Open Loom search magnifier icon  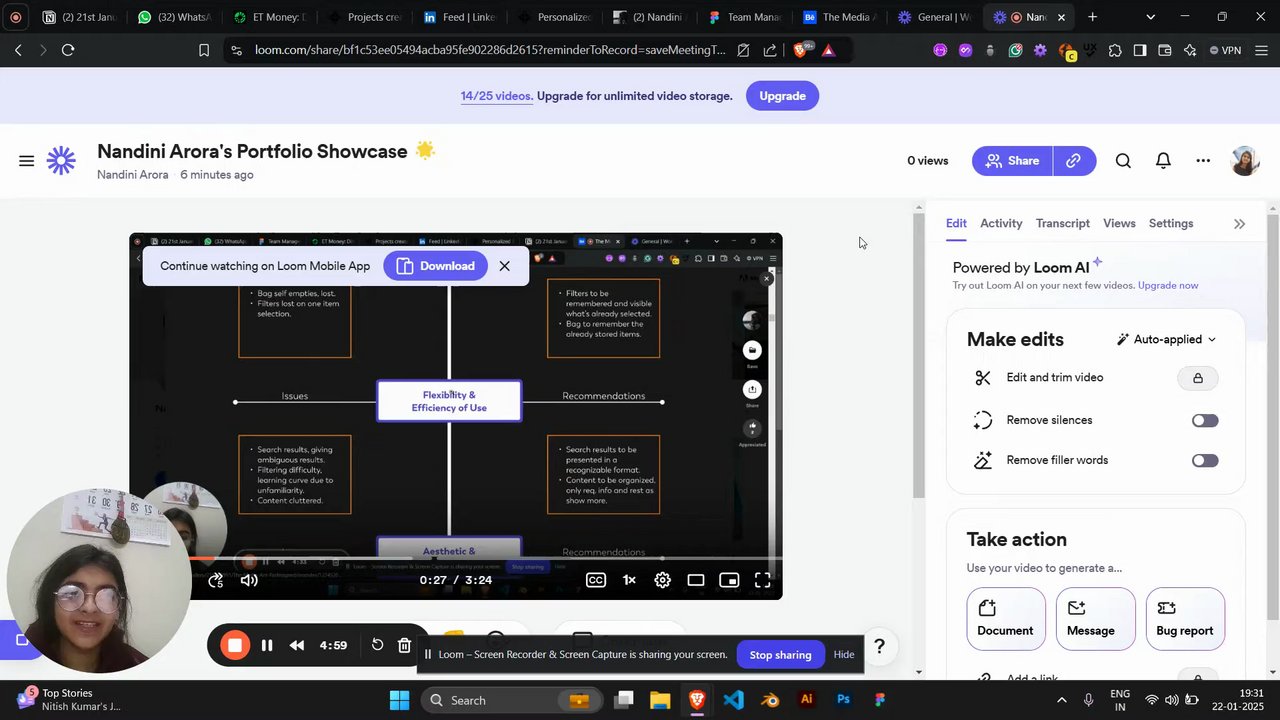[x=1123, y=161]
